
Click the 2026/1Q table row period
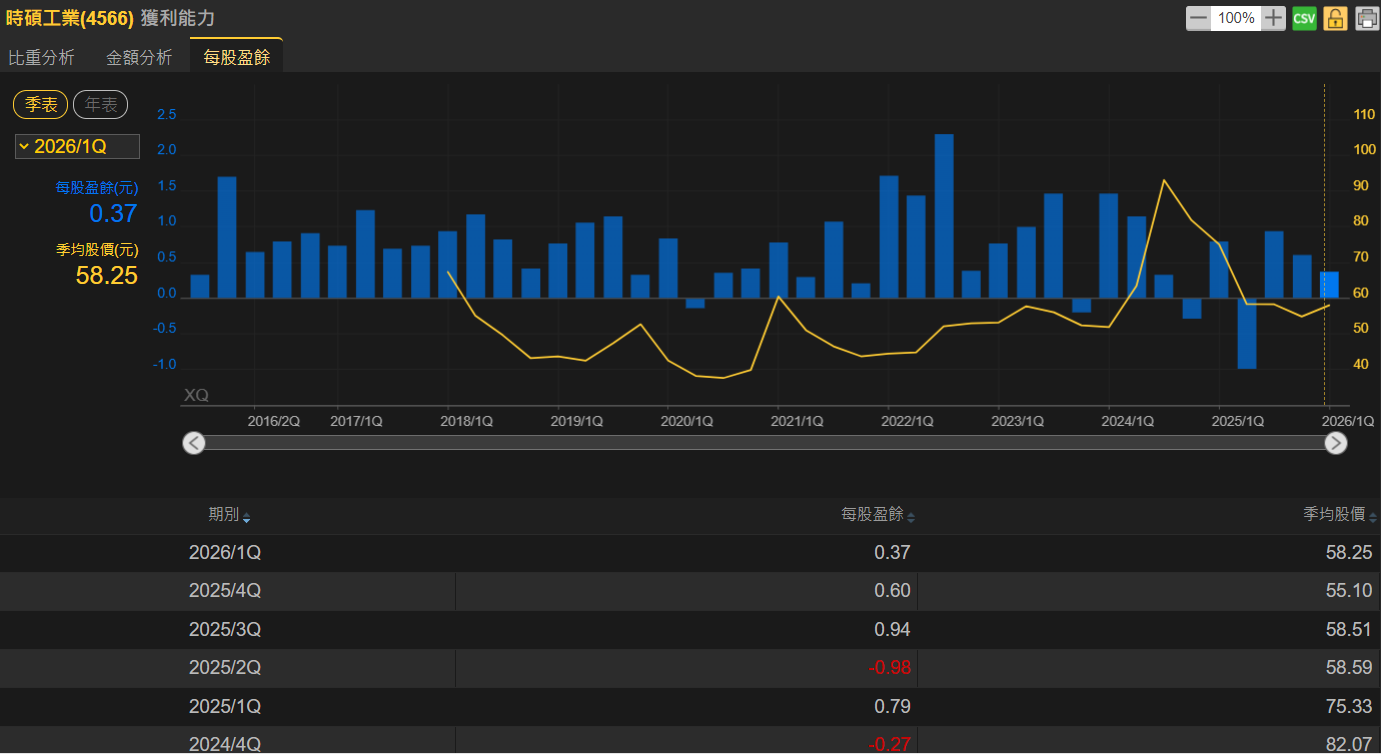coord(225,552)
